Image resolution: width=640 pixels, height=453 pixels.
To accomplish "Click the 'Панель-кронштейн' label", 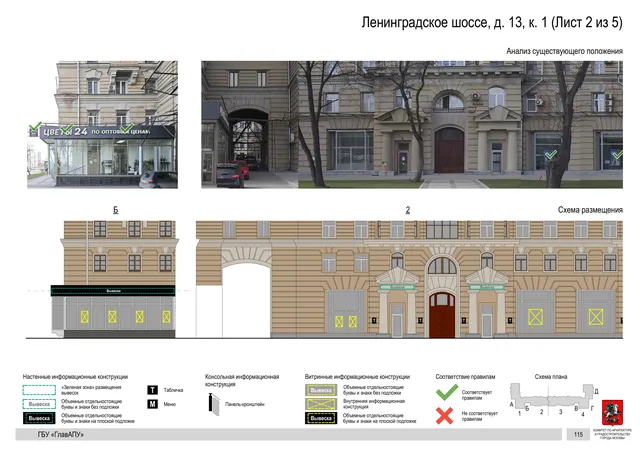I will [x=244, y=404].
